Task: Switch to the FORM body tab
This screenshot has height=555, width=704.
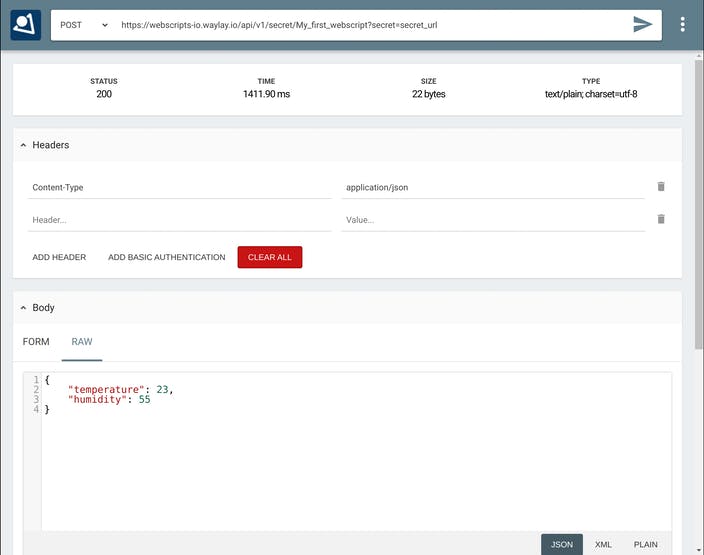Action: (x=36, y=342)
